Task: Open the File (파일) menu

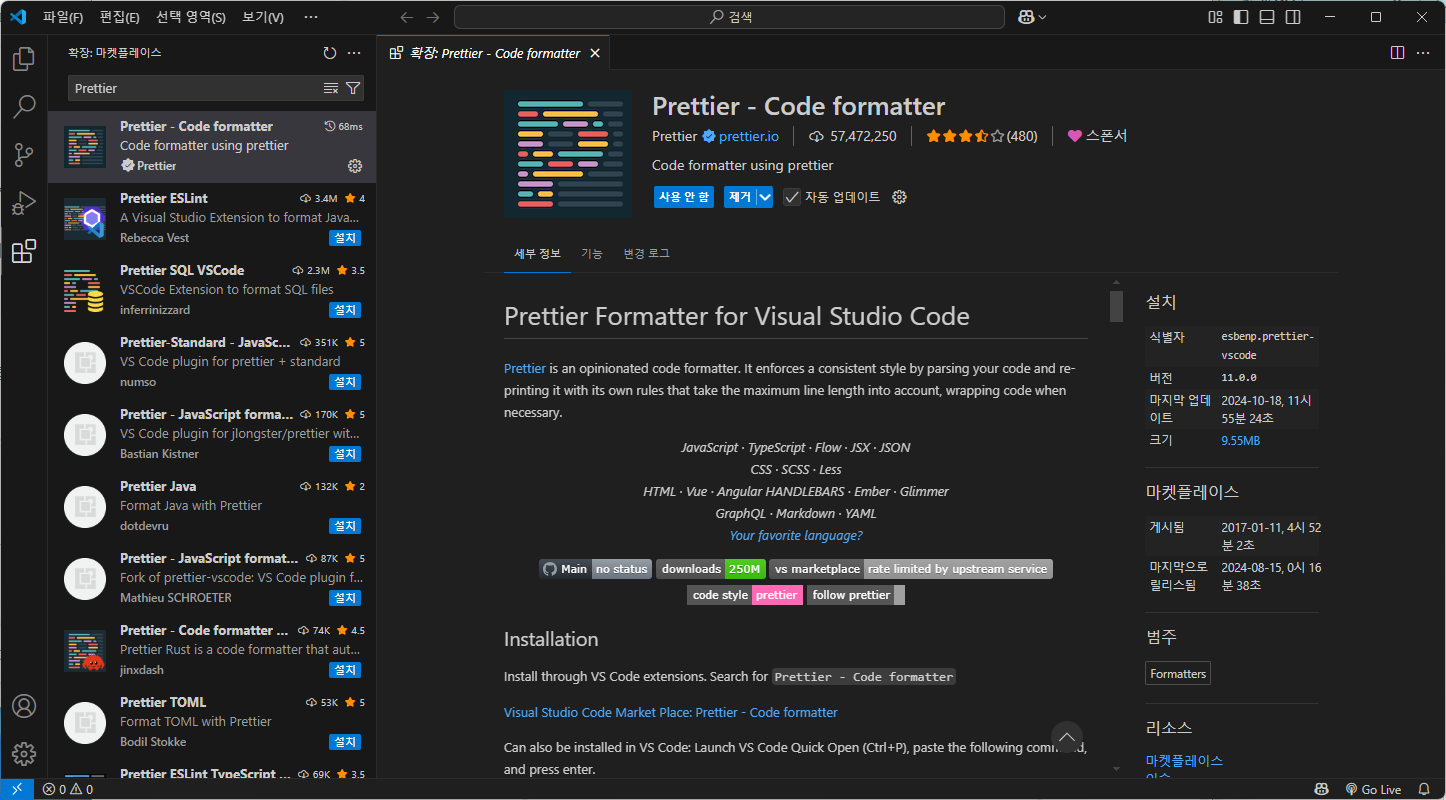Action: pyautogui.click(x=63, y=17)
